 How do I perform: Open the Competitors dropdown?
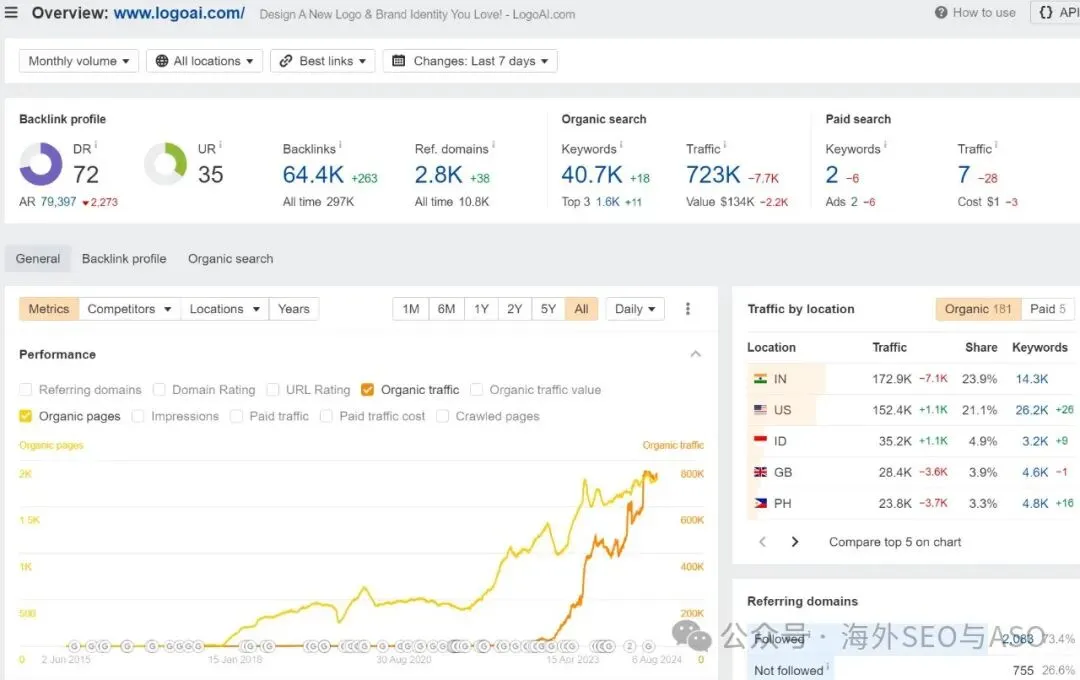(129, 309)
